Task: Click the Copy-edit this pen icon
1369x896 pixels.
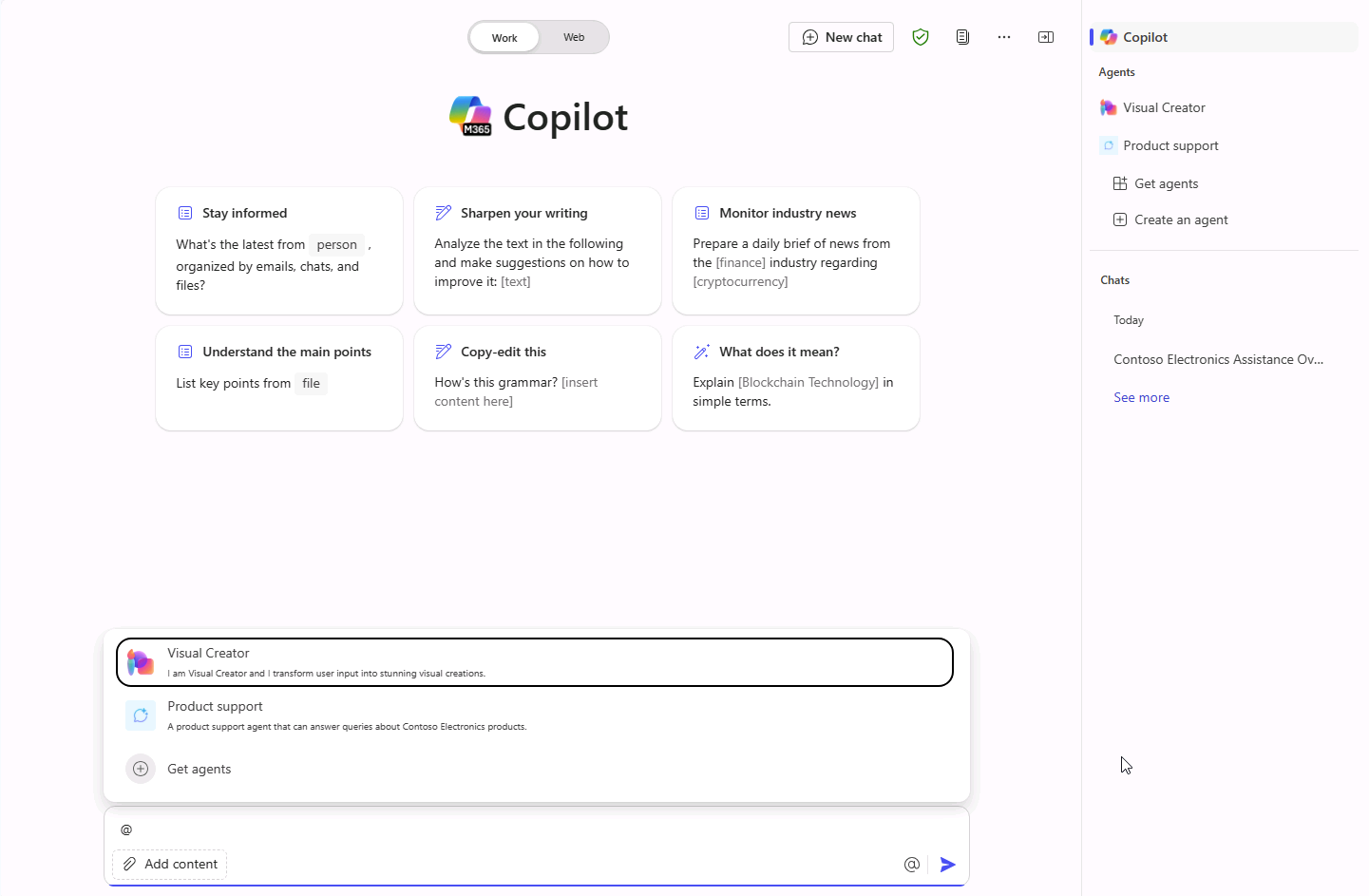Action: pyautogui.click(x=444, y=352)
